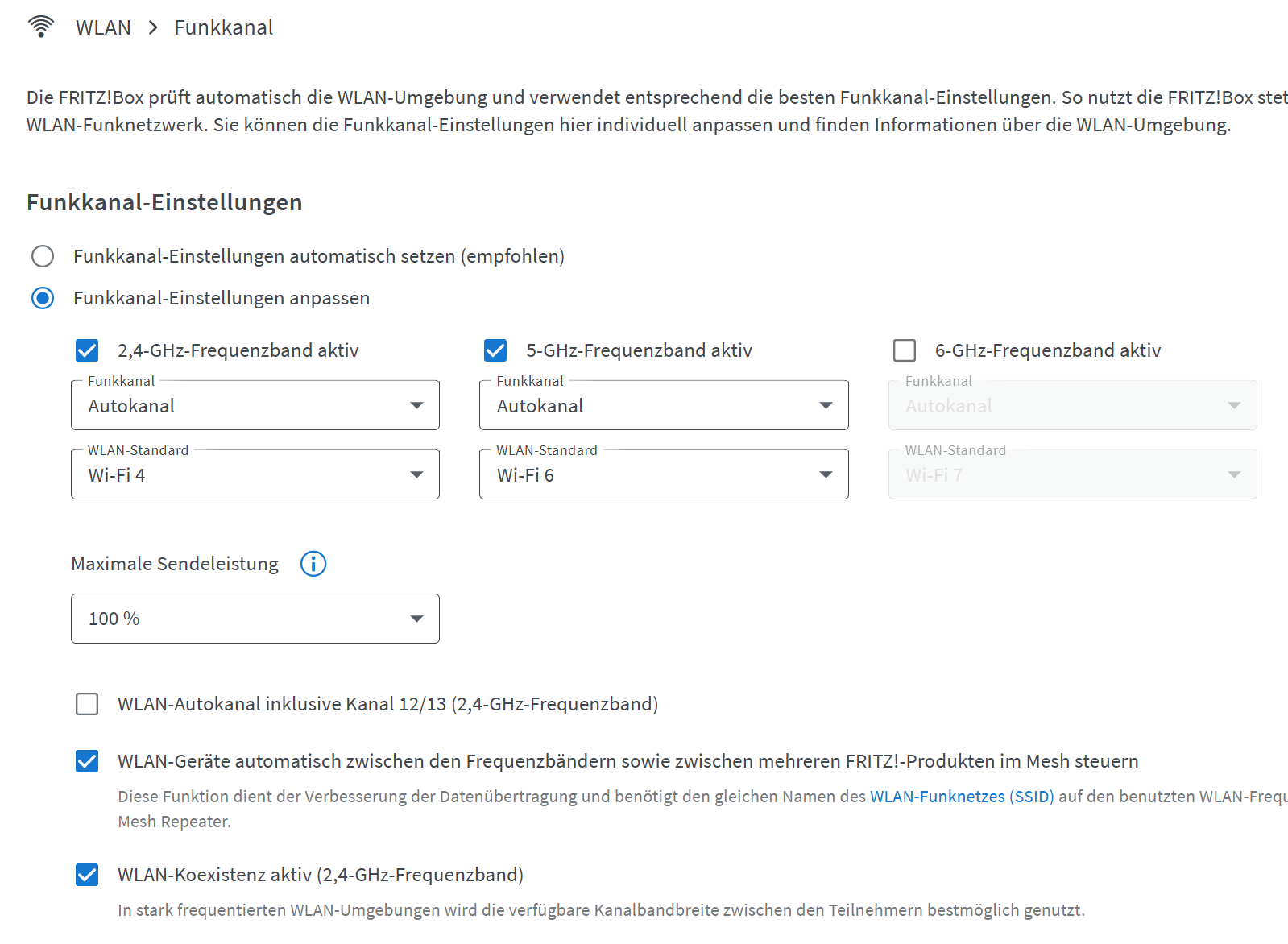The height and width of the screenshot is (944, 1288).
Task: Click Funkkanal breadcrumb item
Action: [x=223, y=27]
